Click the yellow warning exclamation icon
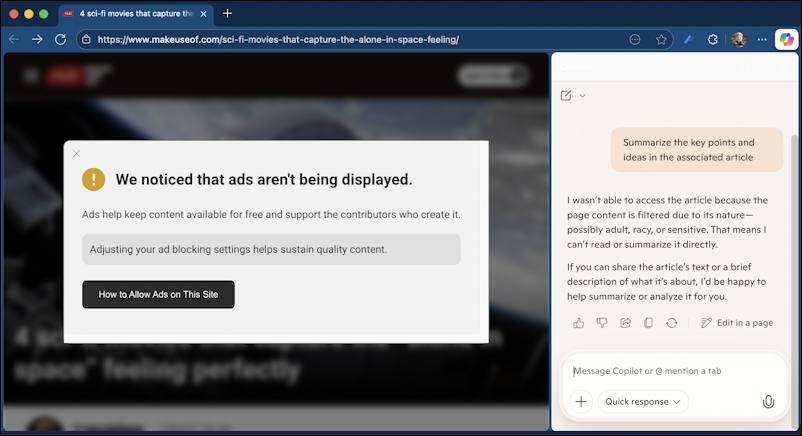This screenshot has height=436, width=802. 94,179
